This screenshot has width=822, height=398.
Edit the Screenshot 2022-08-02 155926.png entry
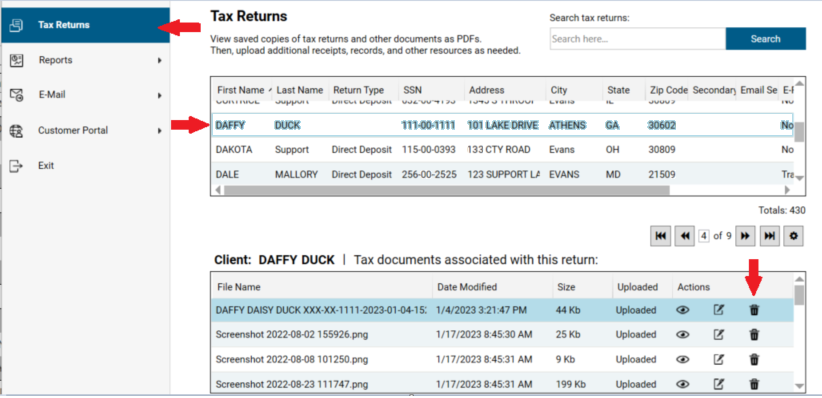pyautogui.click(x=719, y=335)
